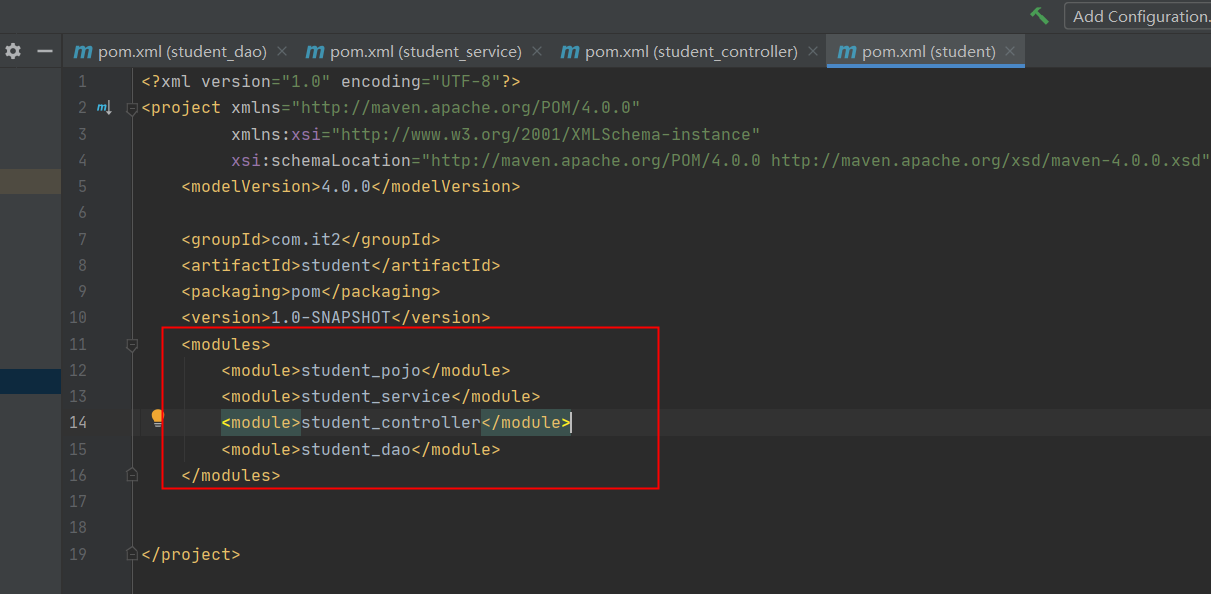Click the Maven gutter icon on line 2
Image resolution: width=1211 pixels, height=594 pixels.
(103, 108)
